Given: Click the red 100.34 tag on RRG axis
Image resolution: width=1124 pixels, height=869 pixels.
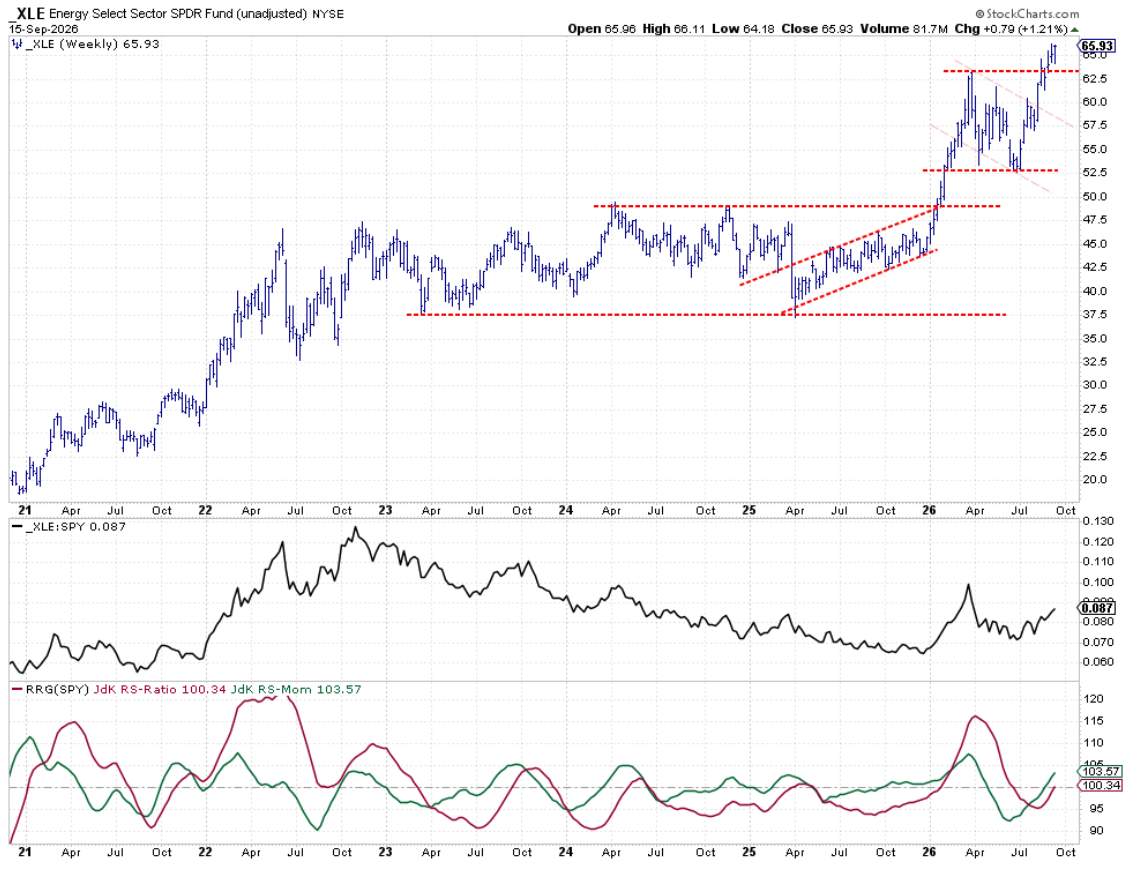Looking at the screenshot, I should [x=1100, y=785].
